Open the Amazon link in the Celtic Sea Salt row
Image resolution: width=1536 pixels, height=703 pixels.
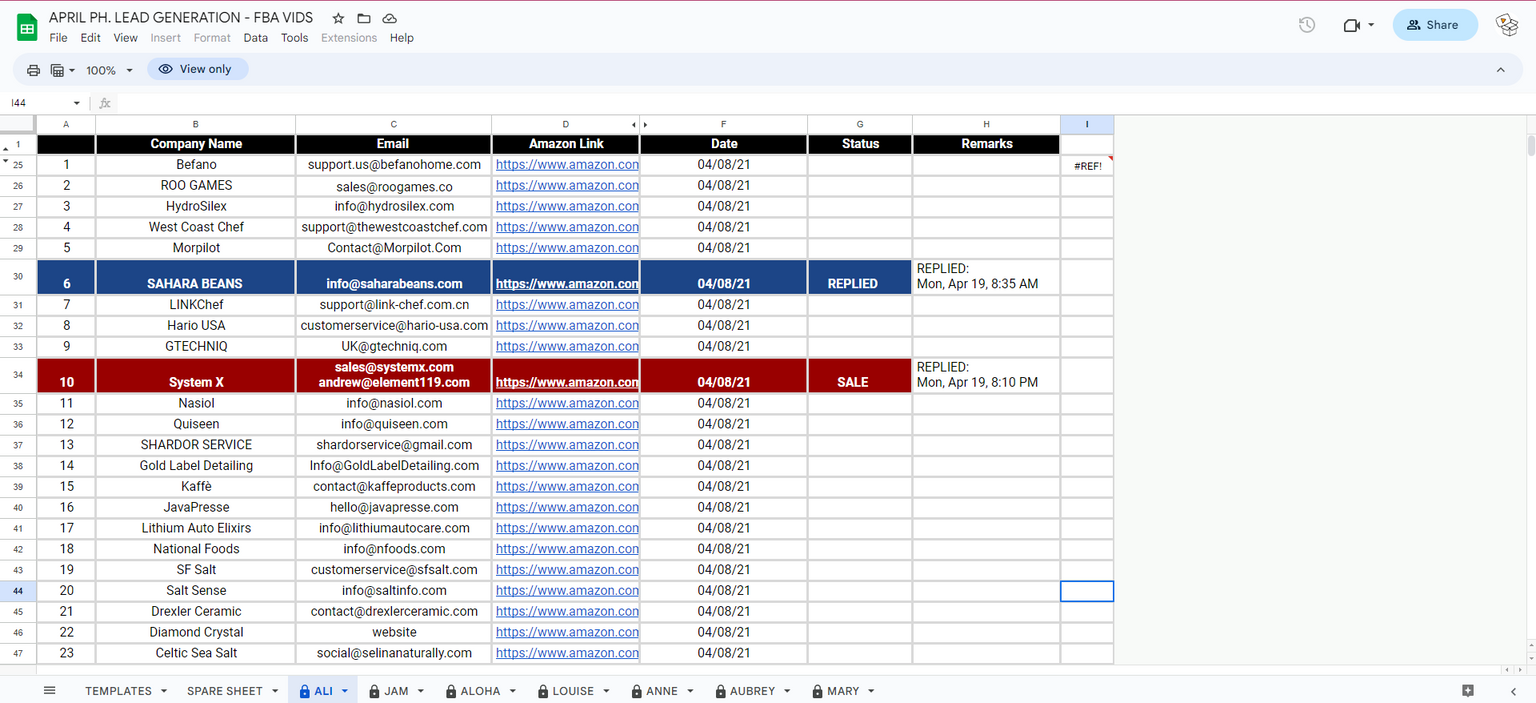pos(567,653)
